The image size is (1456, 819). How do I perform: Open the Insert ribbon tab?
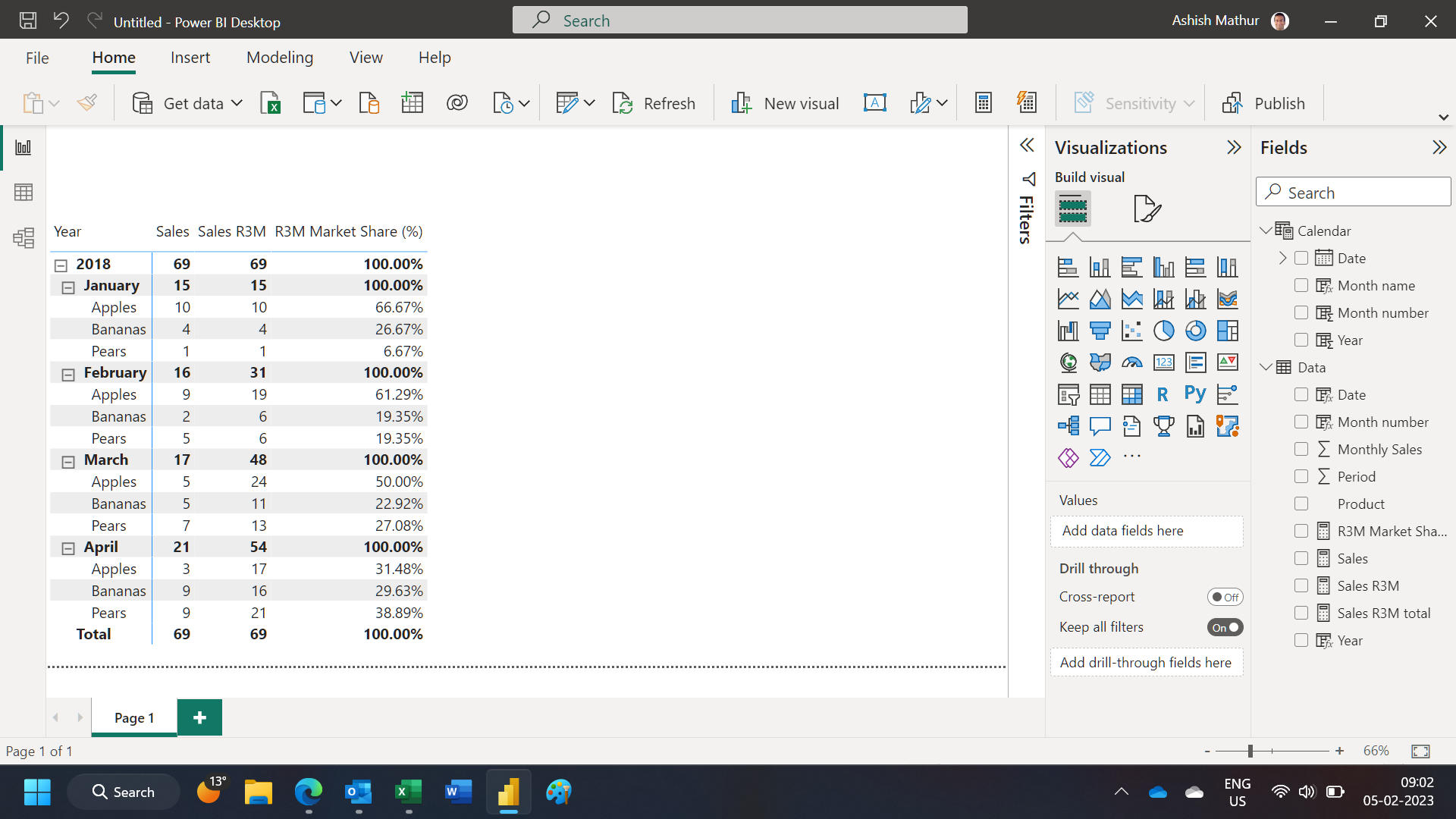[x=190, y=58]
